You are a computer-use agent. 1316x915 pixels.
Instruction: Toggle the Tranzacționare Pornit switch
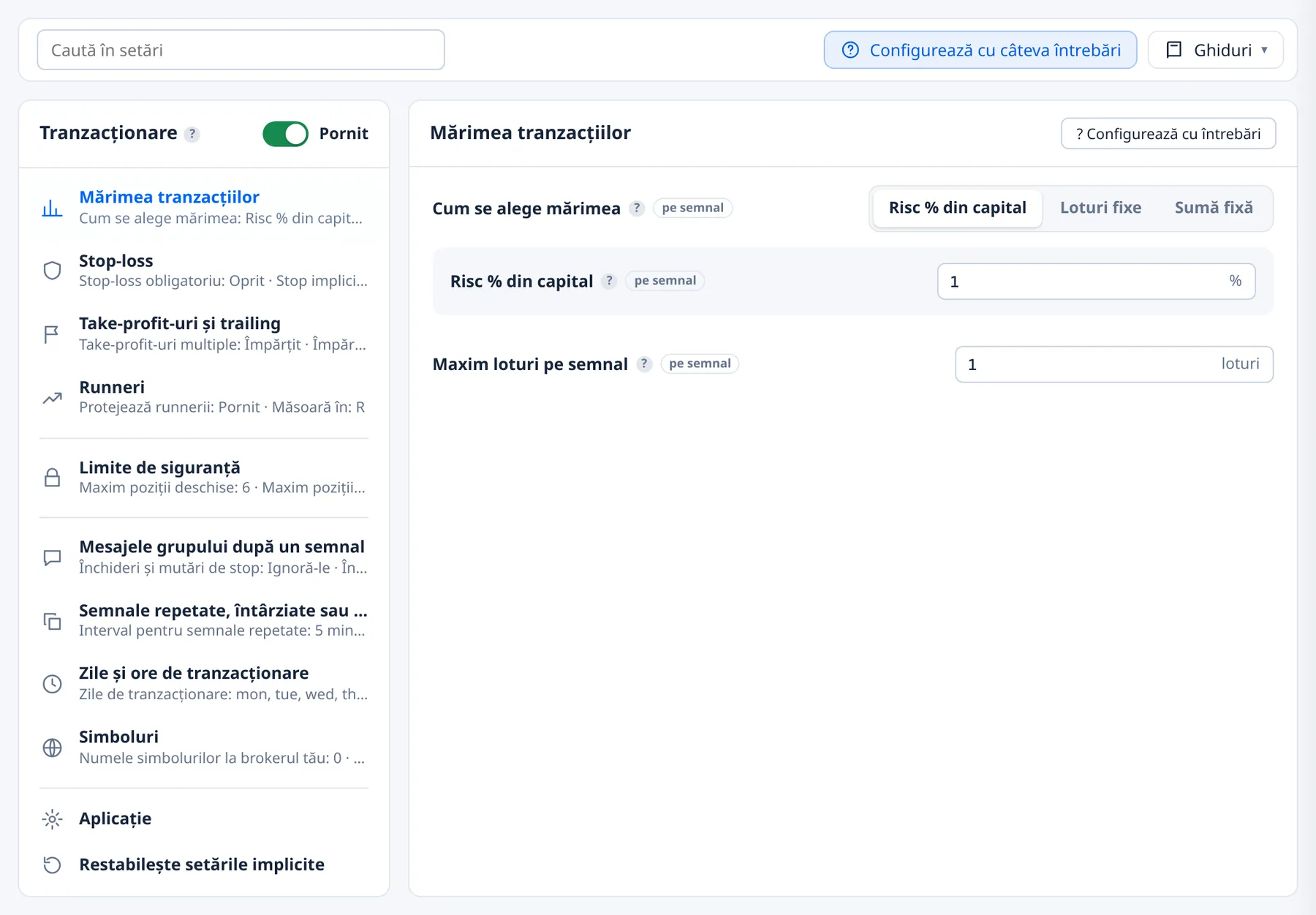coord(285,134)
